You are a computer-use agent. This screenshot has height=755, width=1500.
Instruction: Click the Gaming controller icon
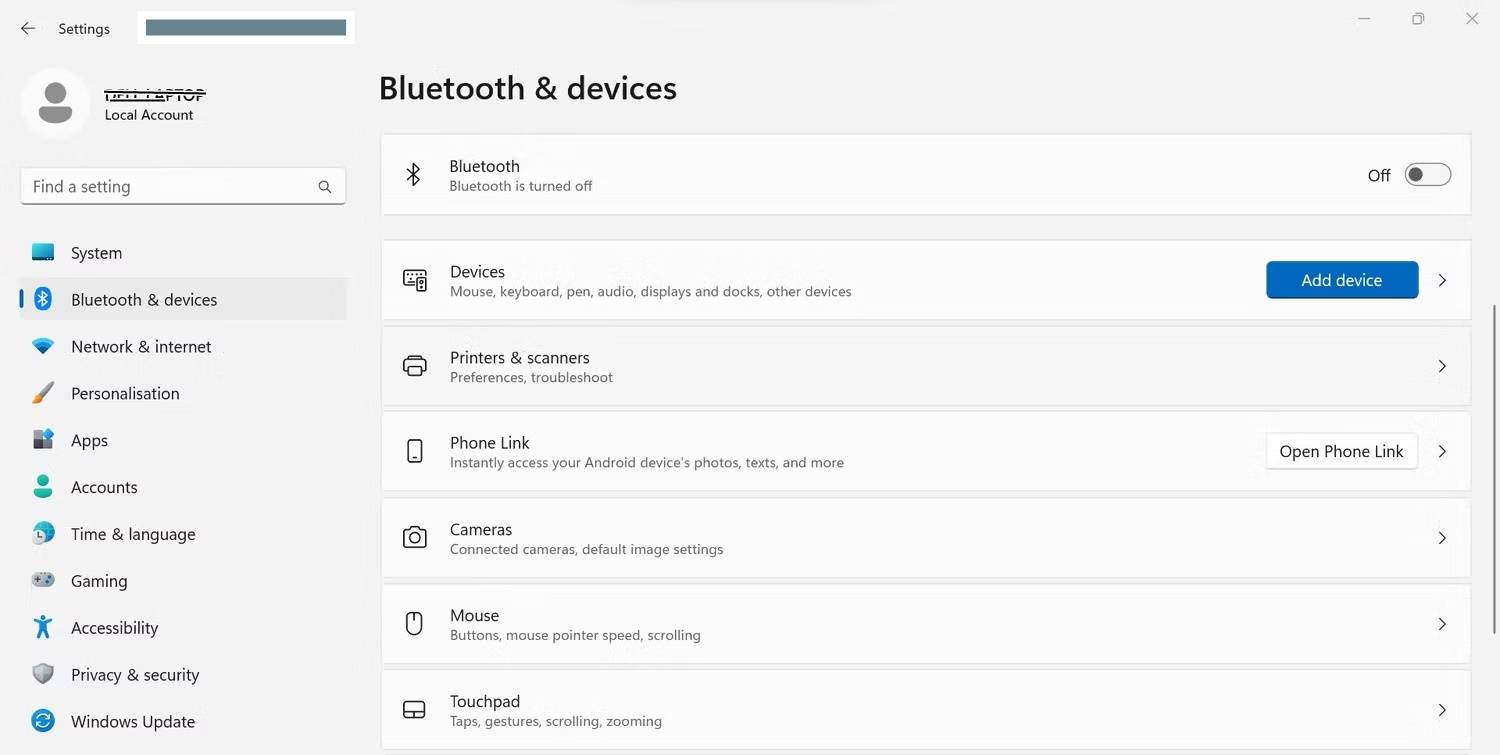click(x=43, y=580)
